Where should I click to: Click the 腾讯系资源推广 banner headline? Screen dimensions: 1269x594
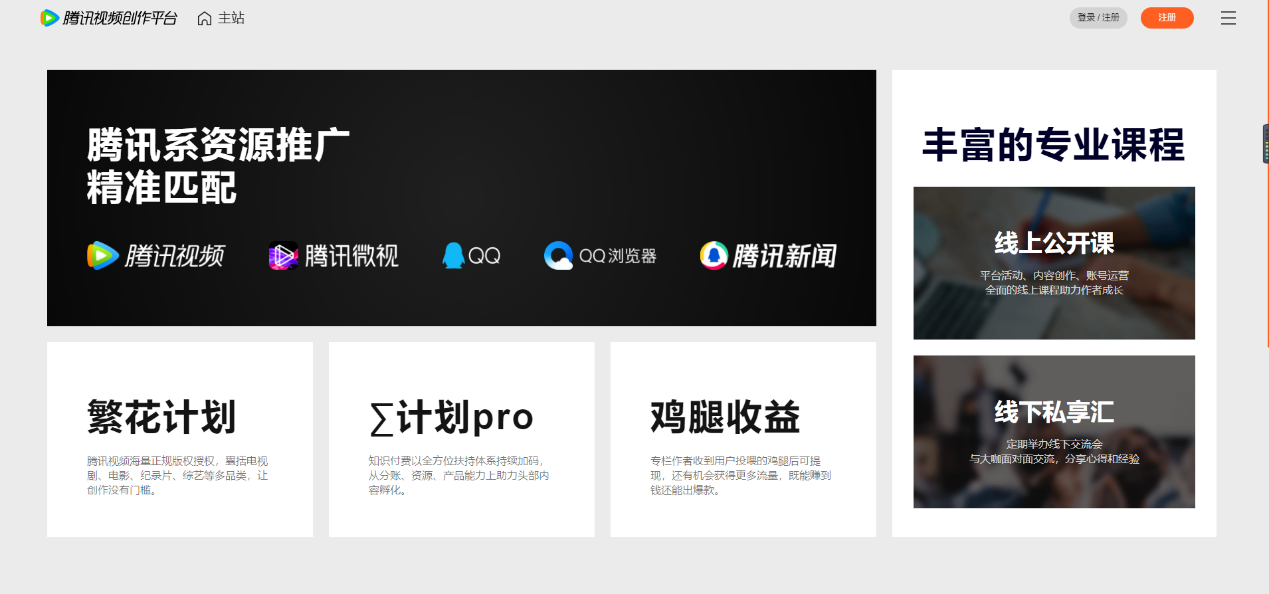coord(218,145)
